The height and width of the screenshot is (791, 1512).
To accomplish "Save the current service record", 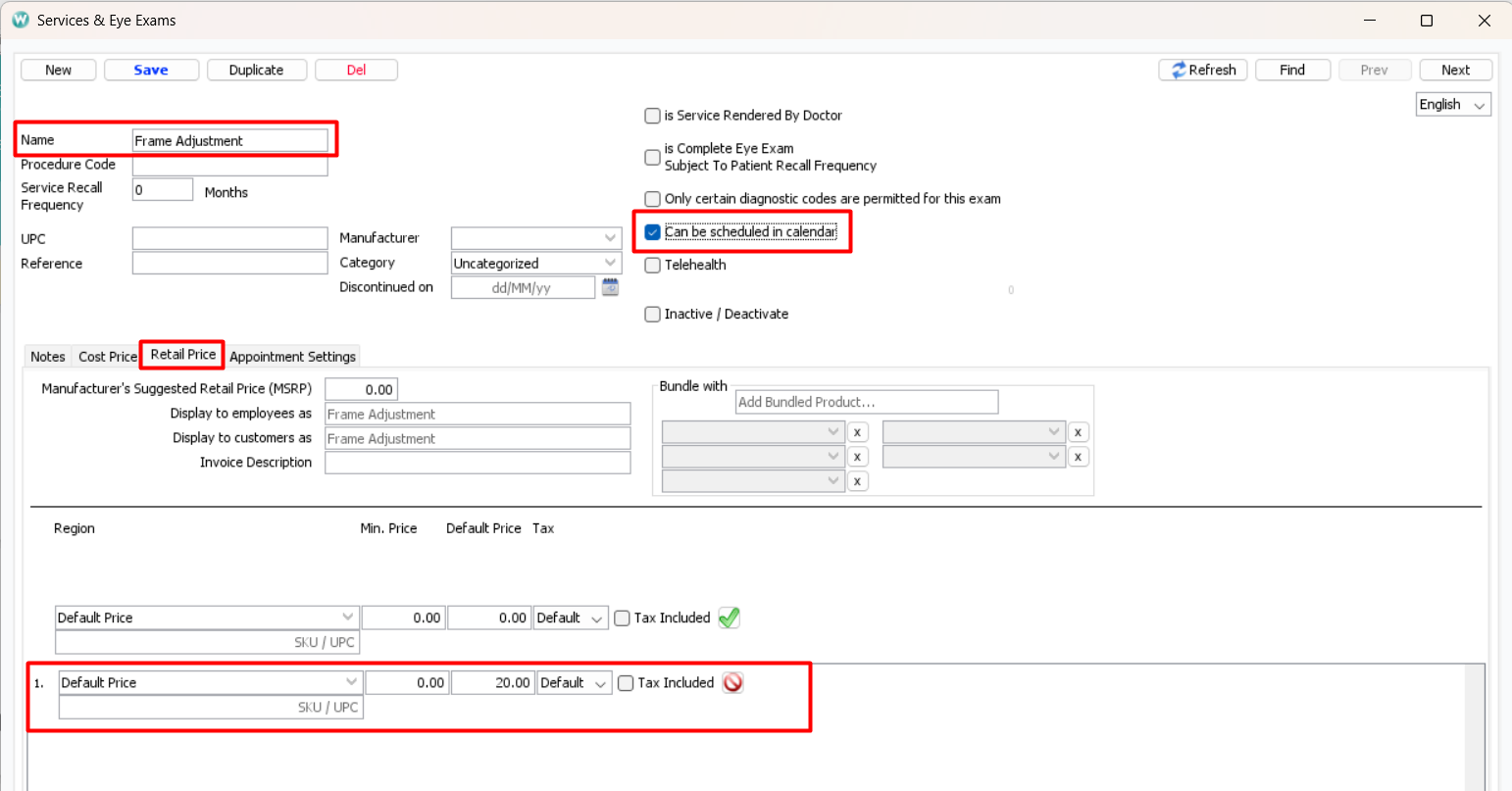I will [x=151, y=70].
